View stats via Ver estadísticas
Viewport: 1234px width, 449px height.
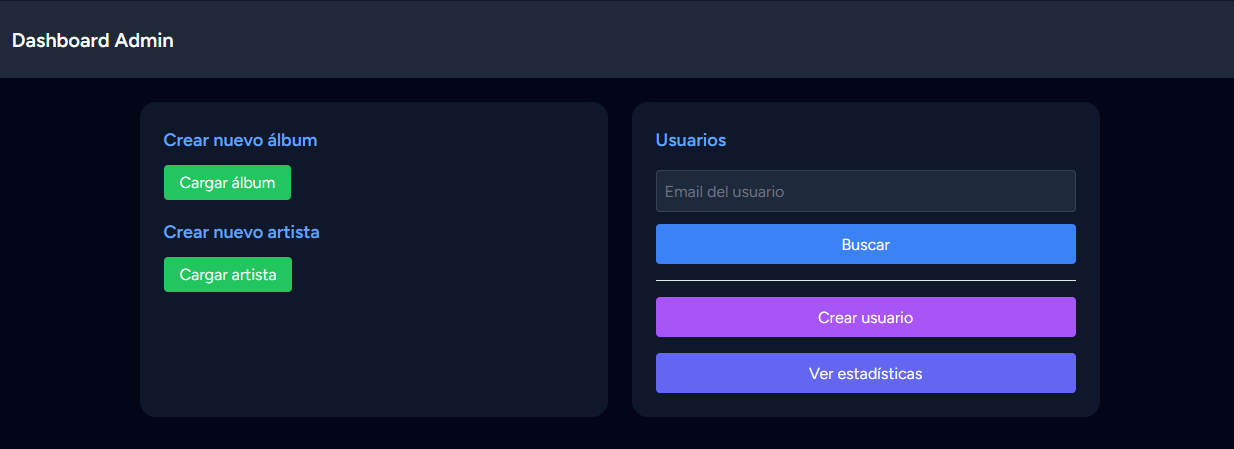tap(865, 373)
